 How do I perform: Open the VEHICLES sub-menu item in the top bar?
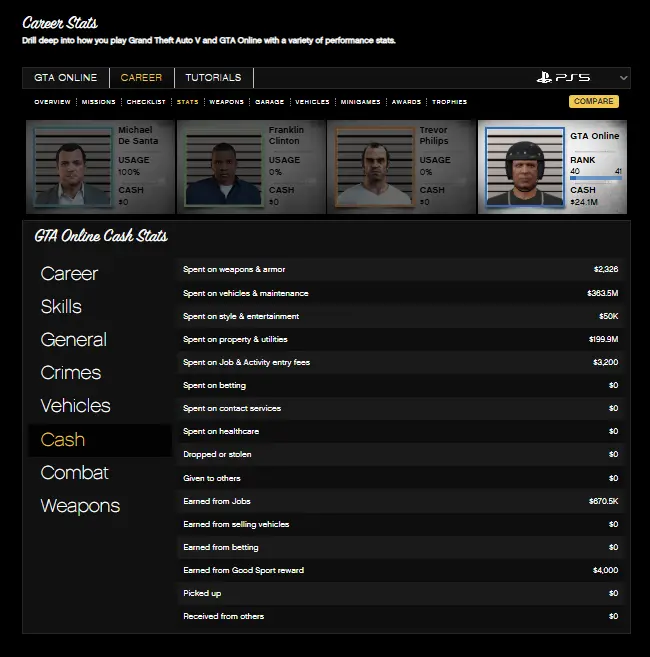coord(312,102)
